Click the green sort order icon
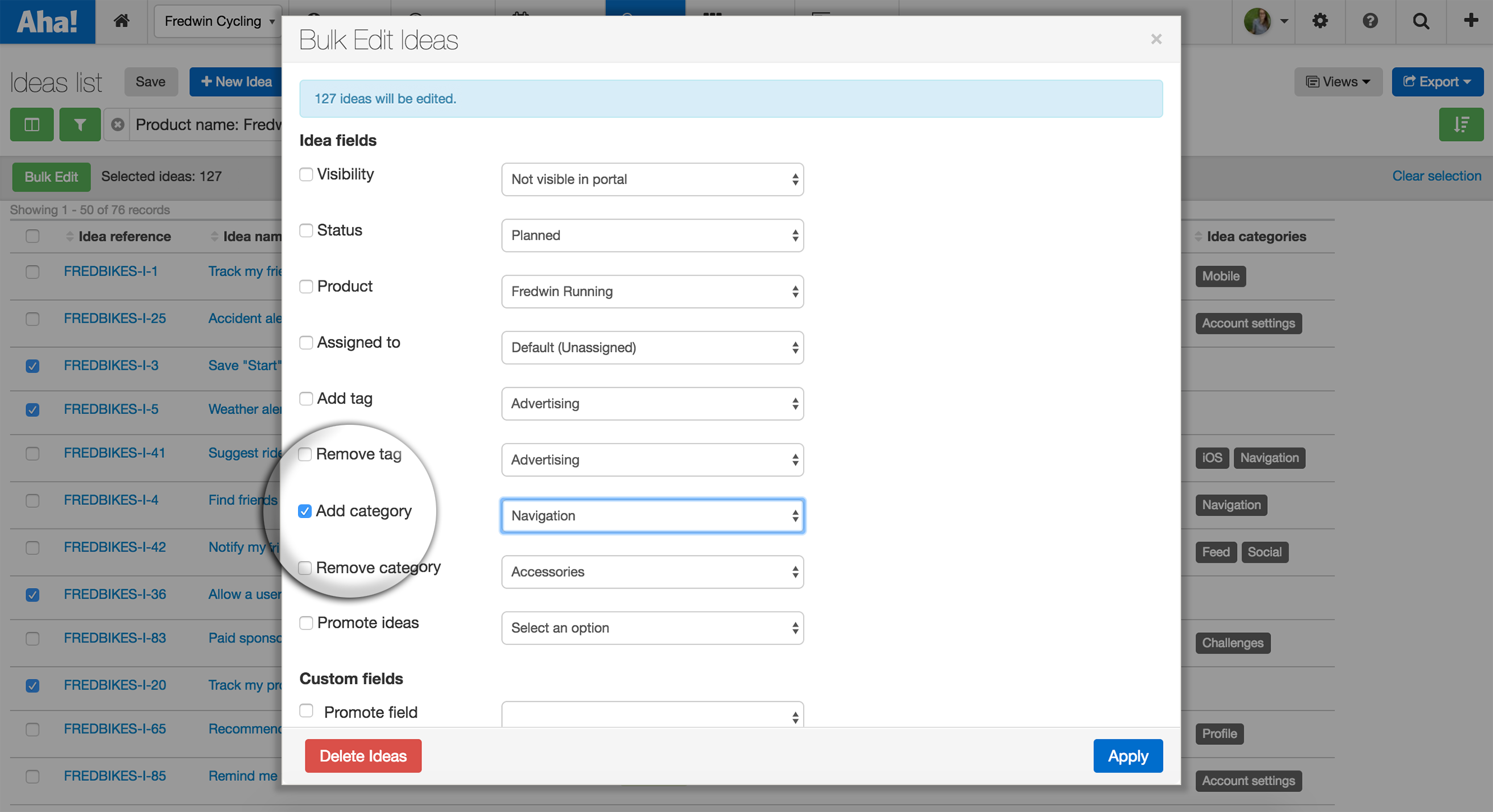1493x812 pixels. [x=1461, y=124]
